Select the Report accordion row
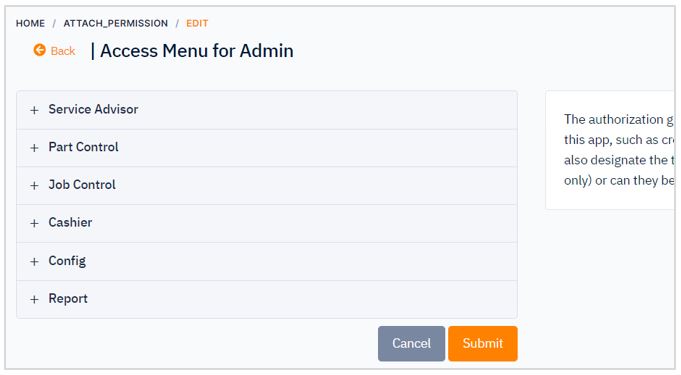 (x=267, y=299)
